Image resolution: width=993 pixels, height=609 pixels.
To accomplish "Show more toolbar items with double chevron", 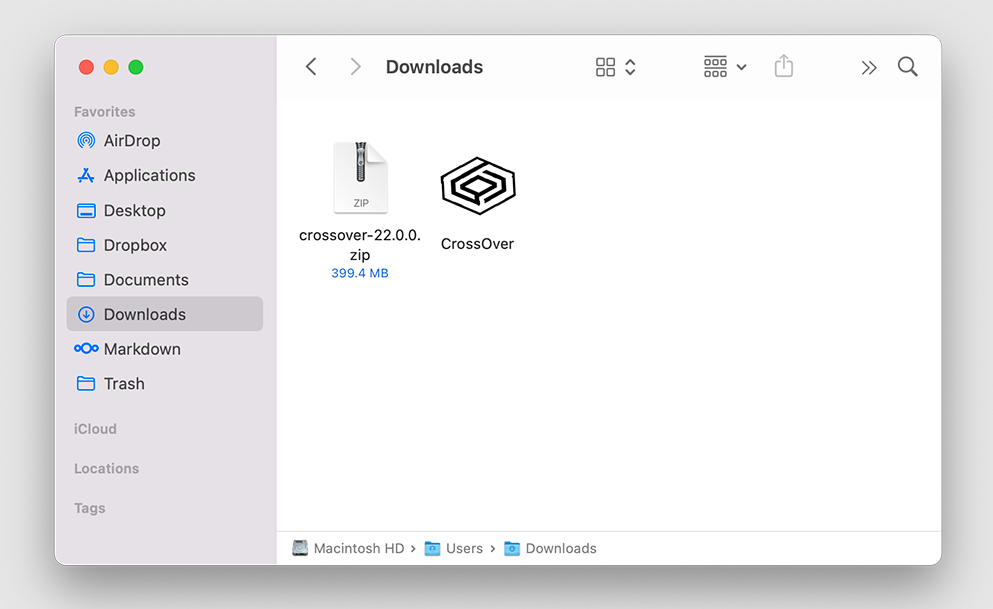I will coord(869,67).
